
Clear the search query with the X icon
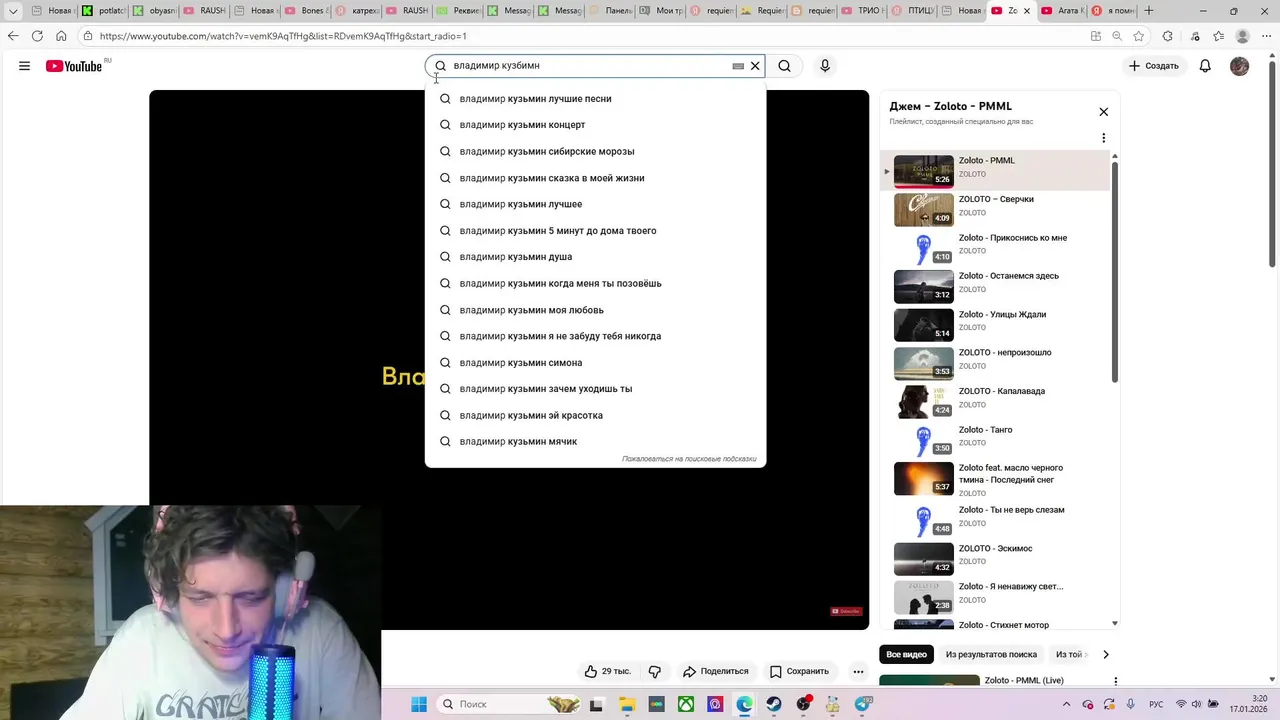click(755, 66)
